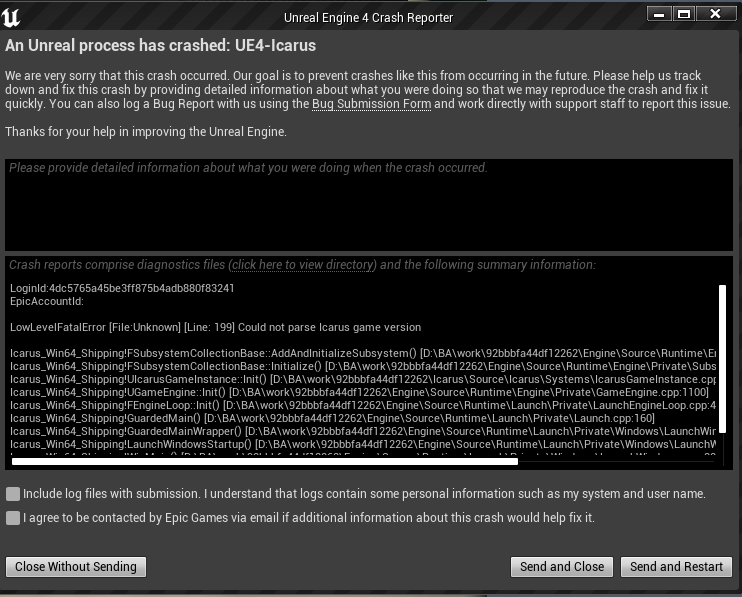Maximize the Crash Reporter window
This screenshot has height=597, width=742.
click(x=684, y=14)
